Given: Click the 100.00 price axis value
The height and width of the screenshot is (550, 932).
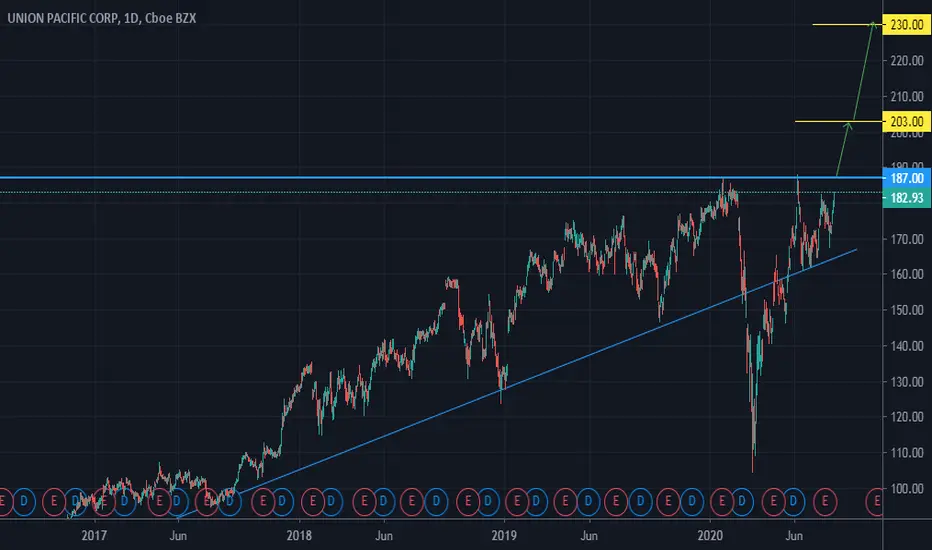Looking at the screenshot, I should coord(906,489).
